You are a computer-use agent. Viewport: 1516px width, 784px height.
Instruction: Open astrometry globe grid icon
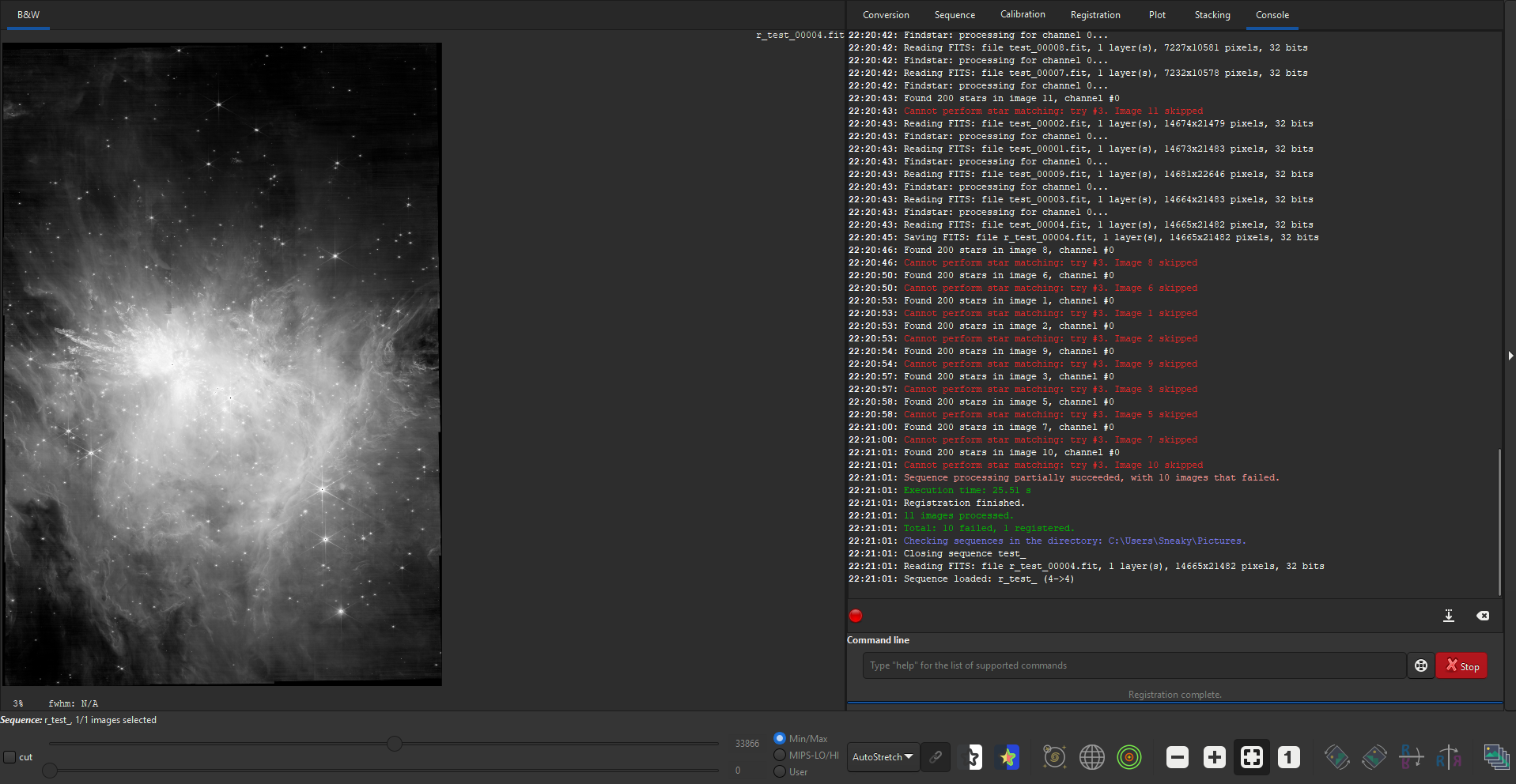1091,757
